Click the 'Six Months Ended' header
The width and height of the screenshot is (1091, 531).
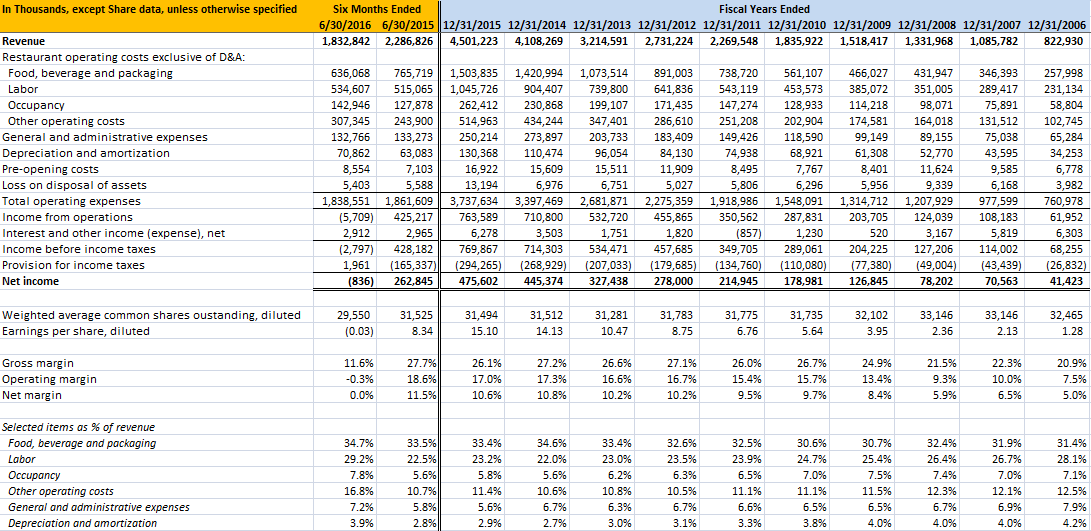click(x=376, y=9)
